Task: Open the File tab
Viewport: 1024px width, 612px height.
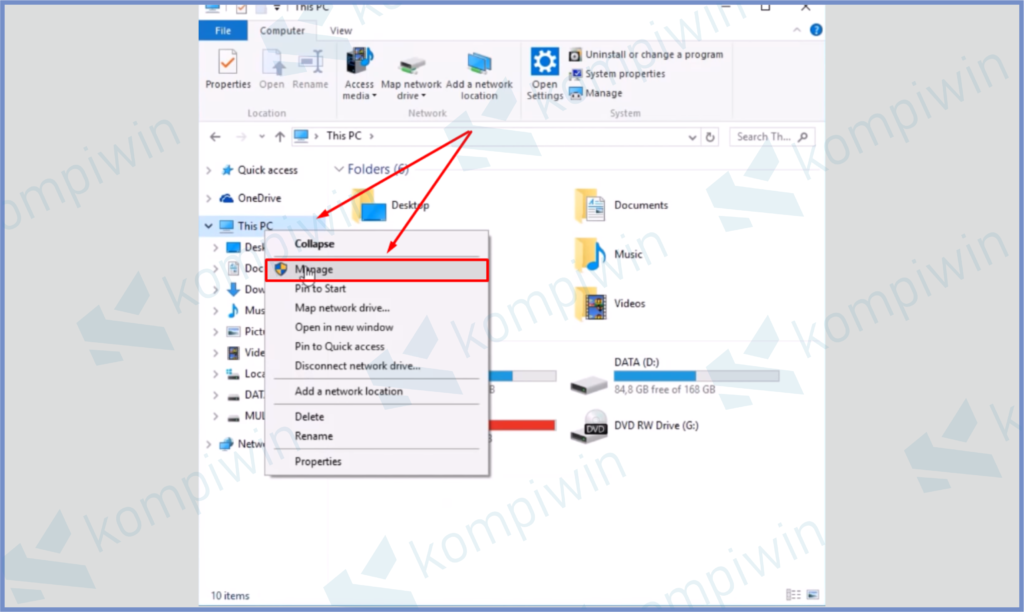Action: pyautogui.click(x=223, y=31)
